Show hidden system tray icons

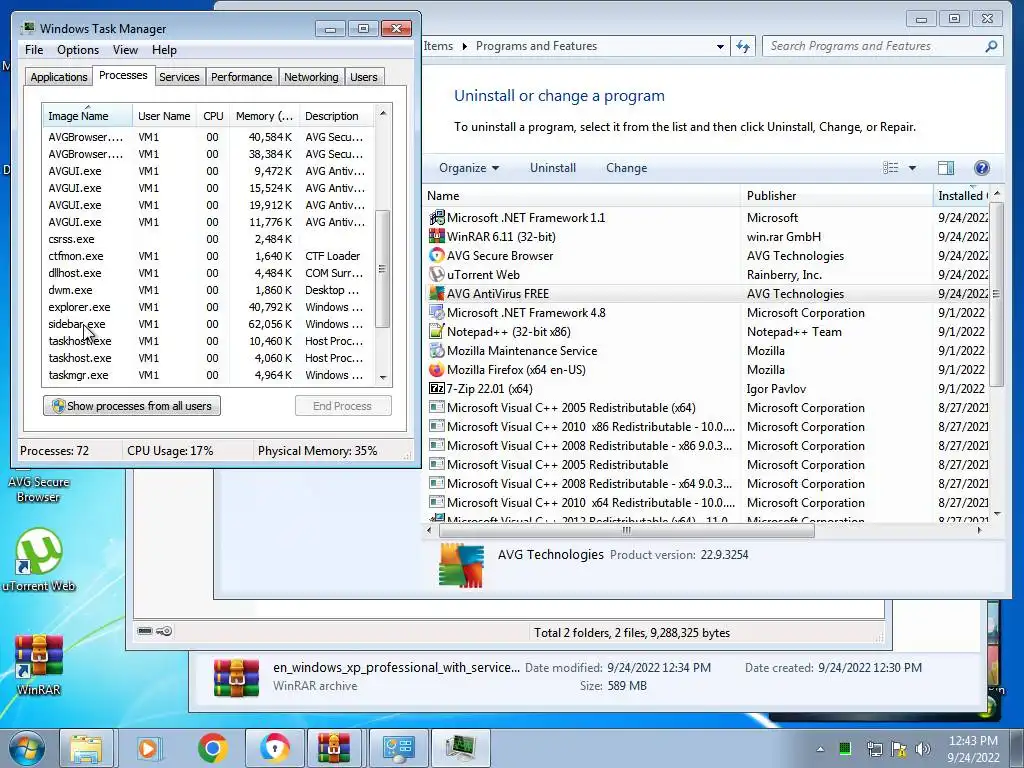pyautogui.click(x=820, y=749)
